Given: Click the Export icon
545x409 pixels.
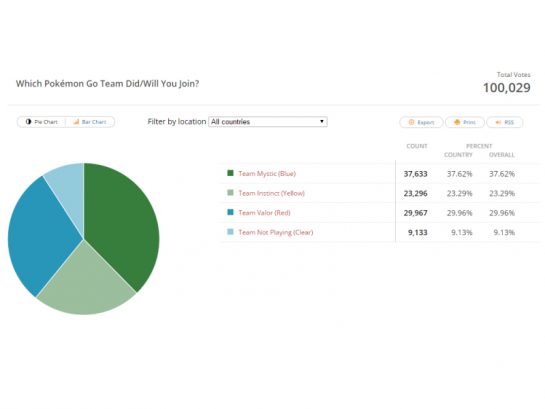Looking at the screenshot, I should tap(411, 122).
